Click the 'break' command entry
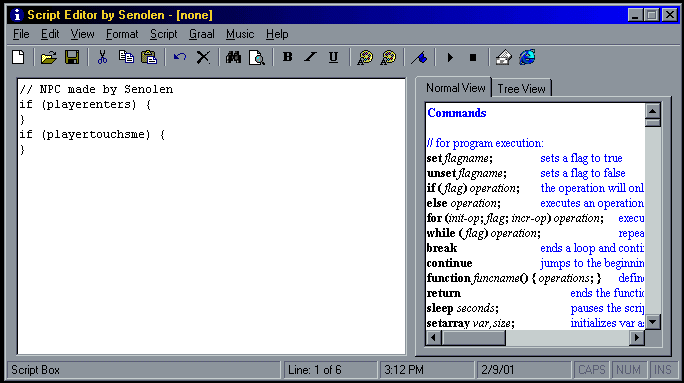Viewport: 684px width, 383px height. pos(442,248)
